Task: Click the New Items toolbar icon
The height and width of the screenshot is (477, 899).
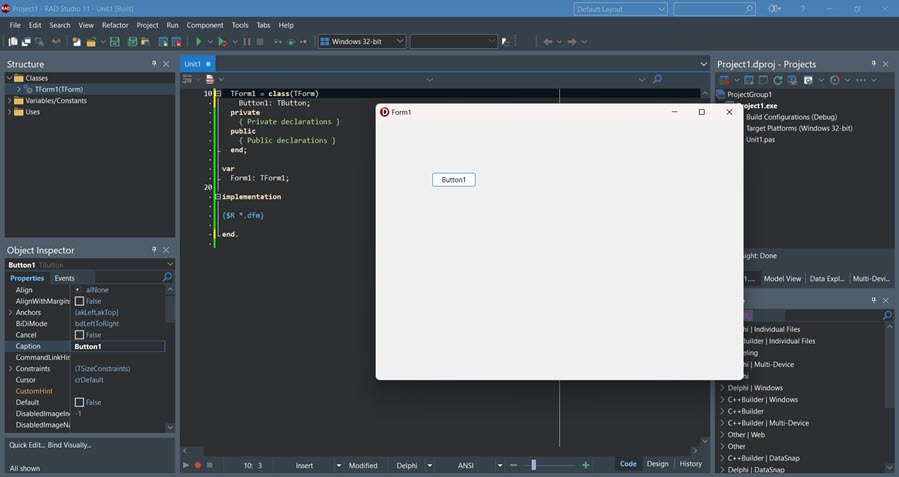Action: [76, 41]
